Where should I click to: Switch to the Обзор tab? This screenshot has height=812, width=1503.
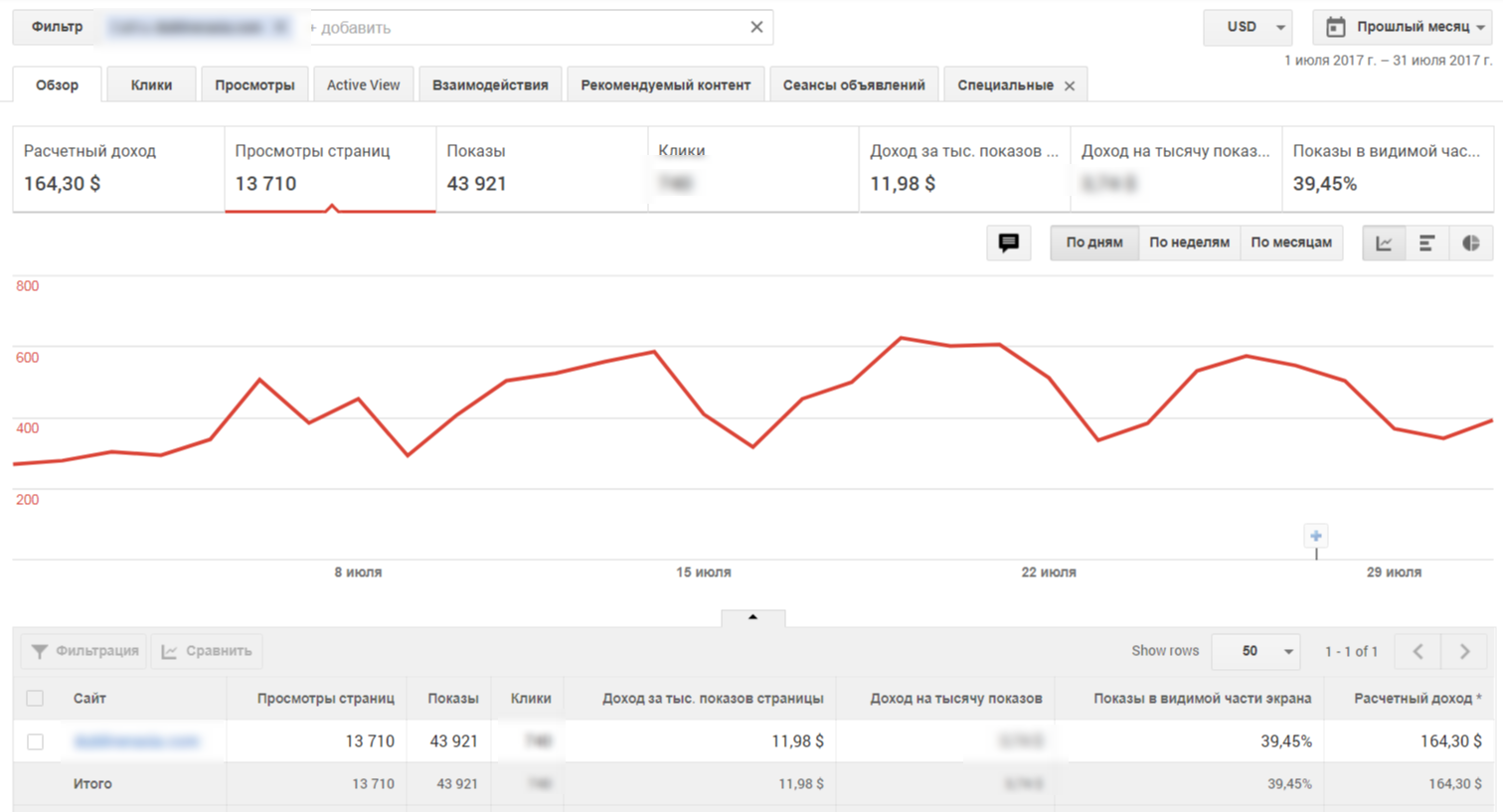point(57,84)
